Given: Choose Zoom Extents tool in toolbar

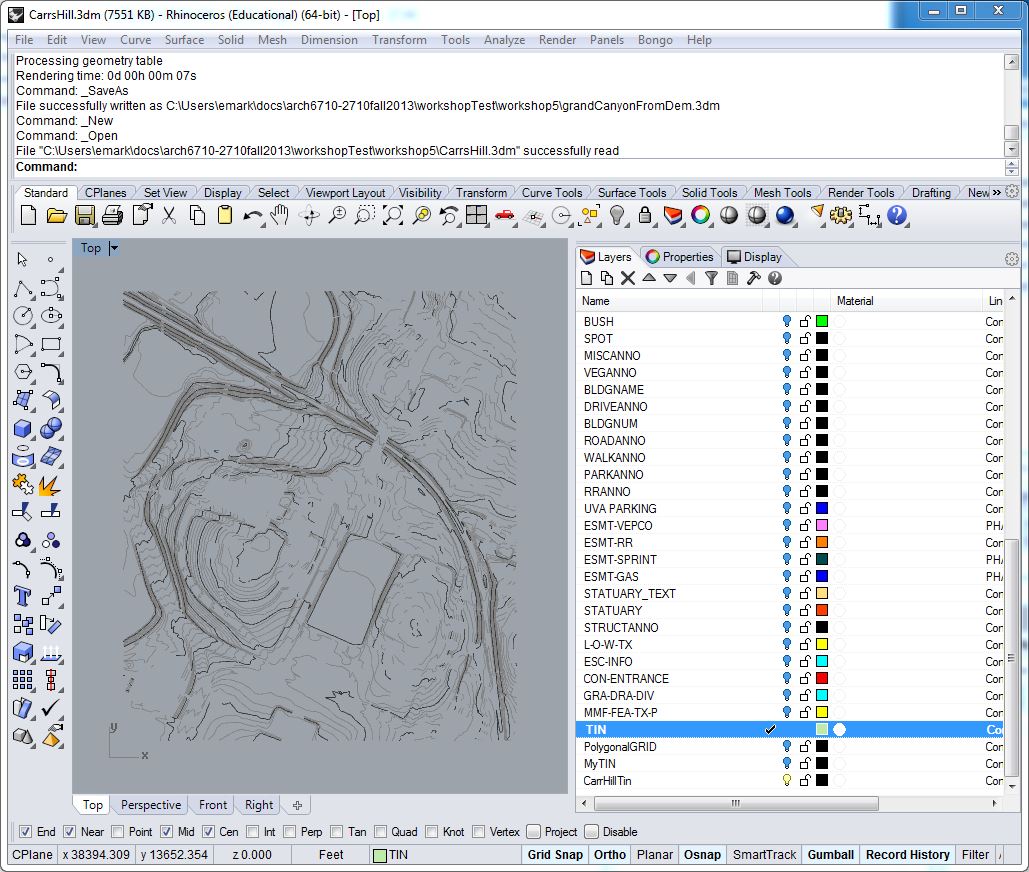Looking at the screenshot, I should click(392, 215).
